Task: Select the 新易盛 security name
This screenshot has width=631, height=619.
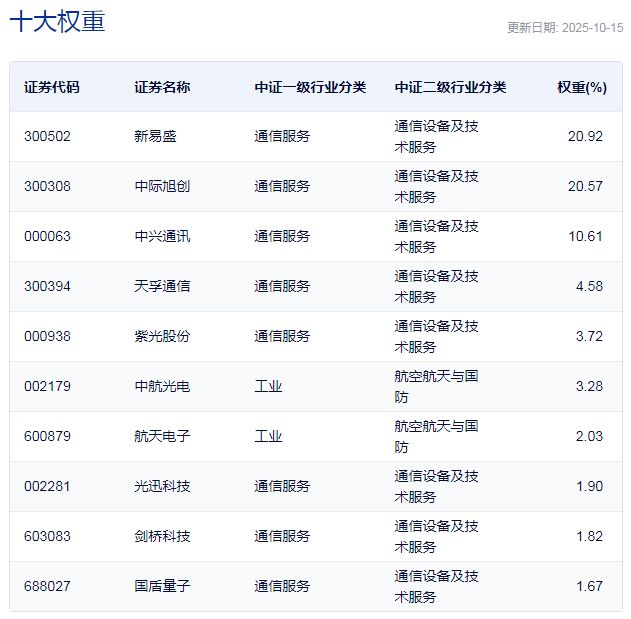Action: tap(155, 136)
